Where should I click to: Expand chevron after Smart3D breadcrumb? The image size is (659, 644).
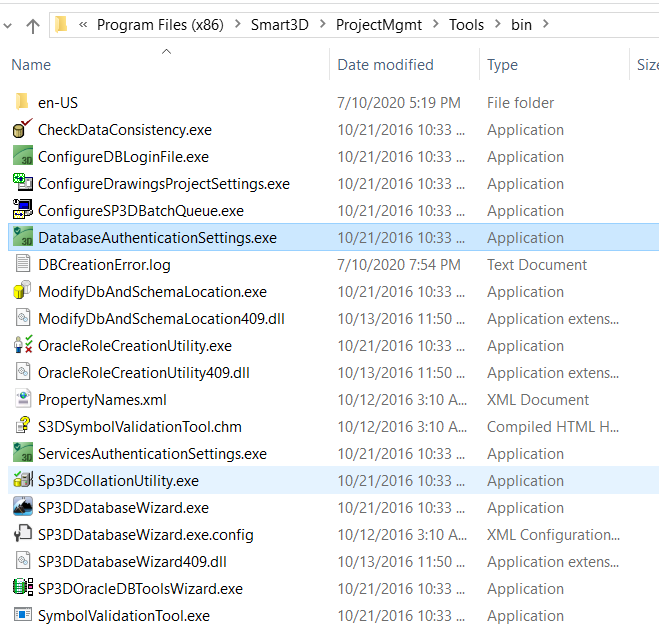[x=323, y=24]
